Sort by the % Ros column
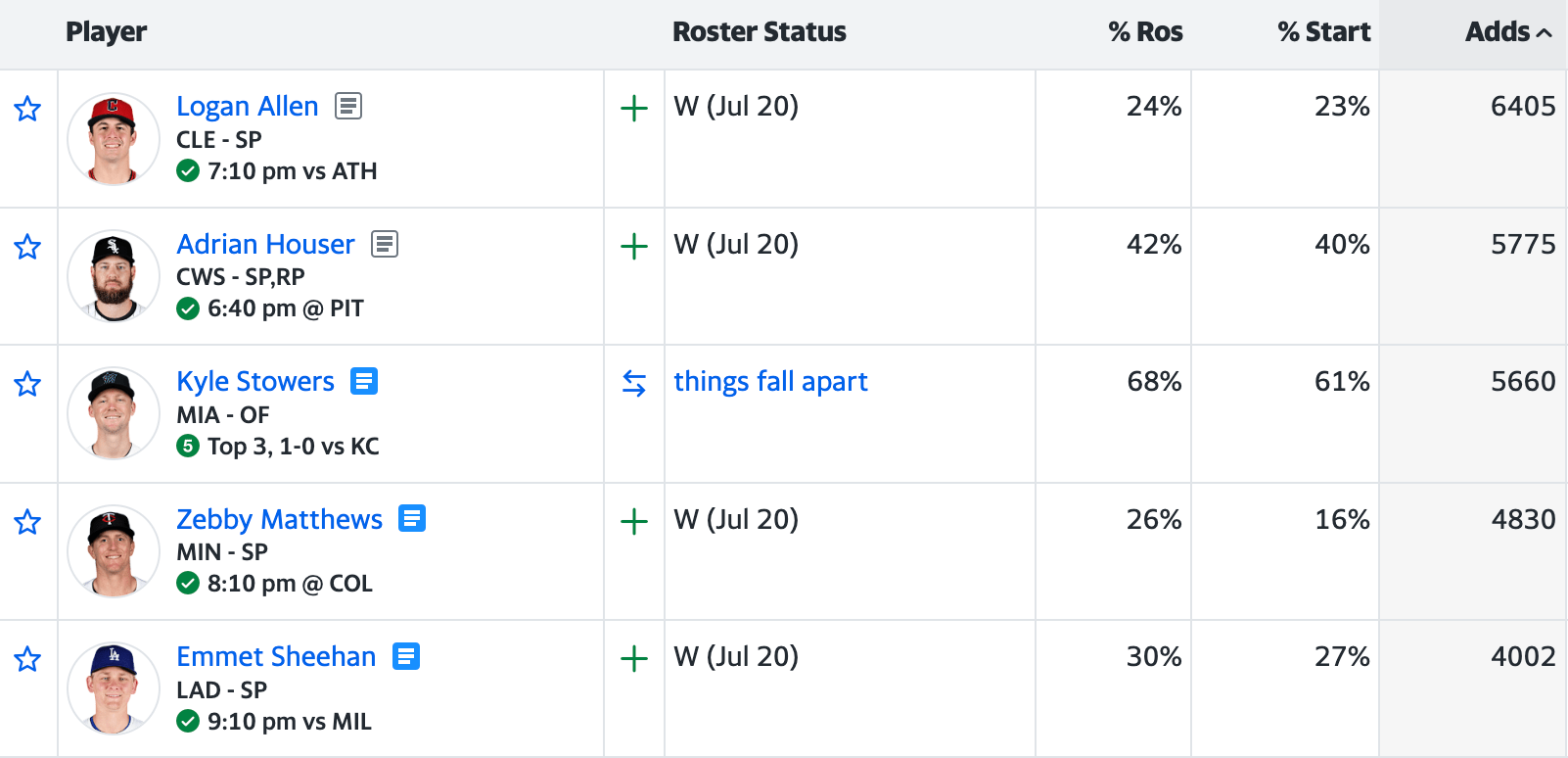 (x=1145, y=32)
